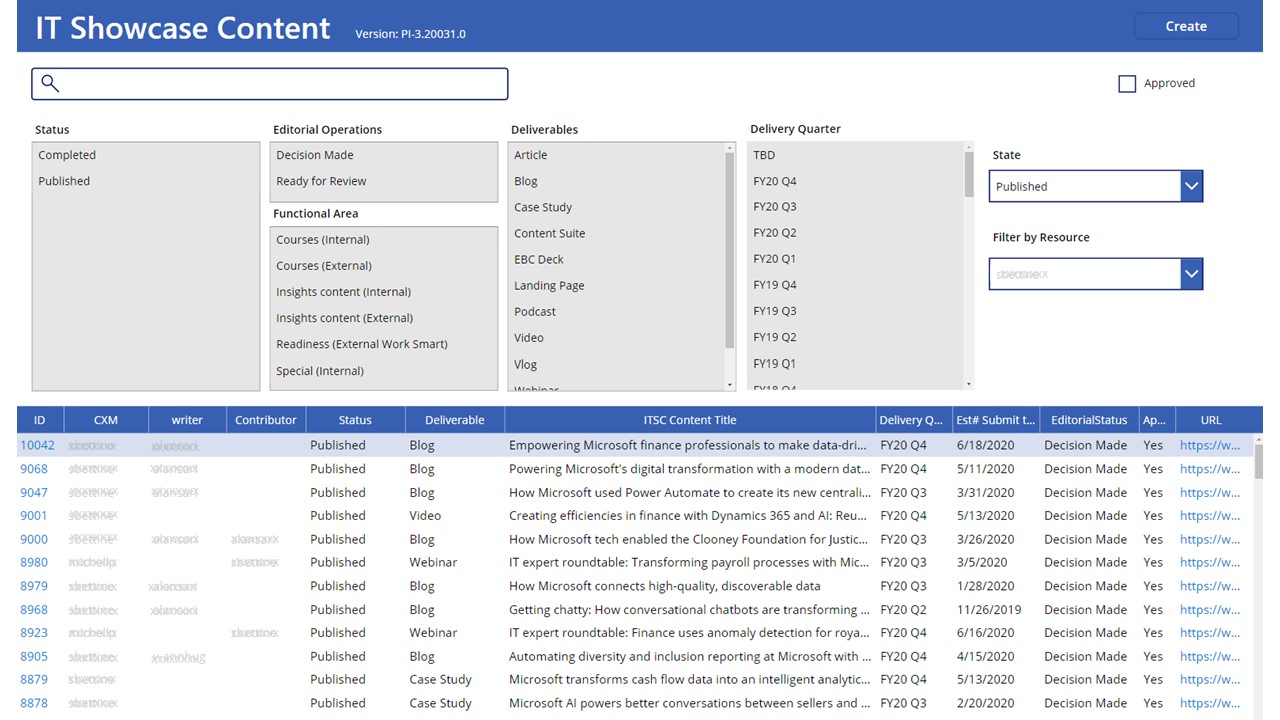Sort by the Status column header
Screen dimensions: 1280x720
click(355, 420)
